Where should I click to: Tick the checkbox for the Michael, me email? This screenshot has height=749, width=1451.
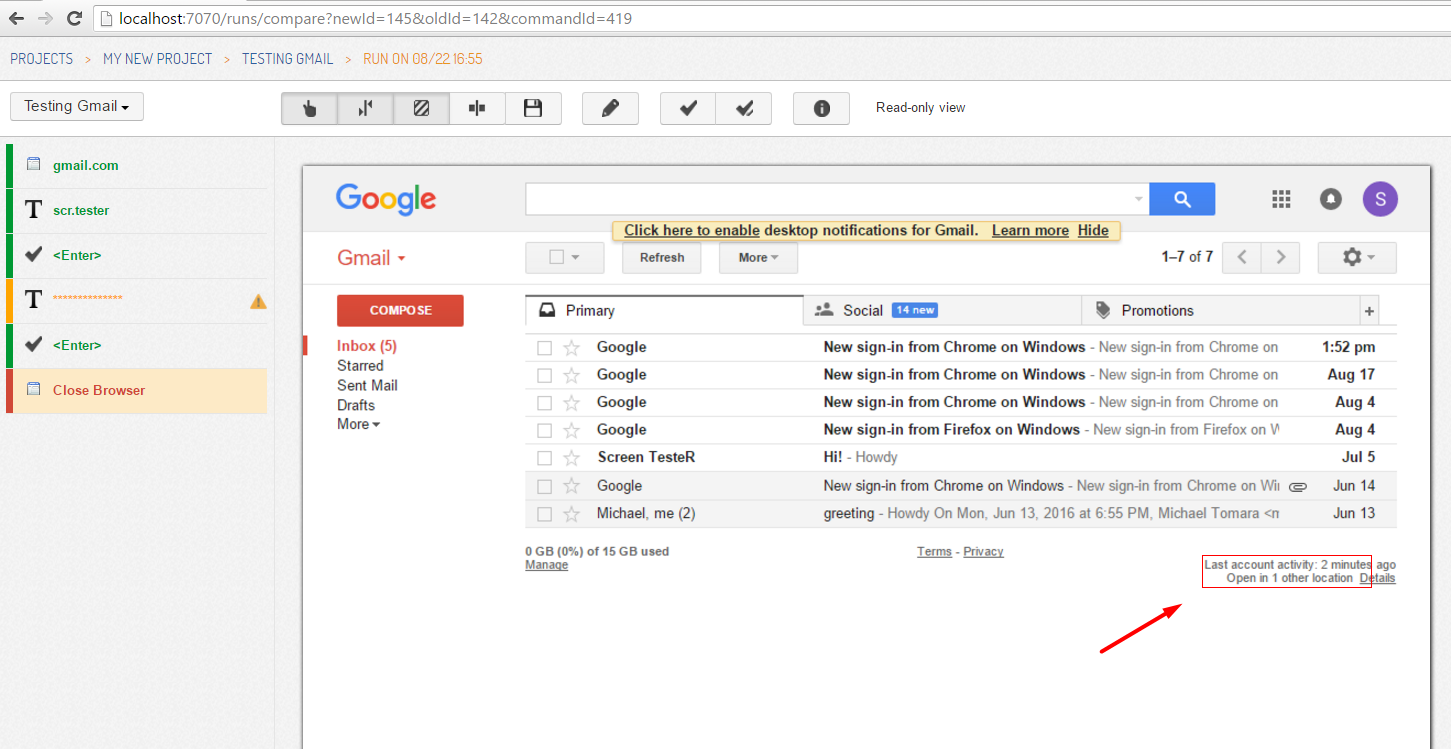point(544,514)
